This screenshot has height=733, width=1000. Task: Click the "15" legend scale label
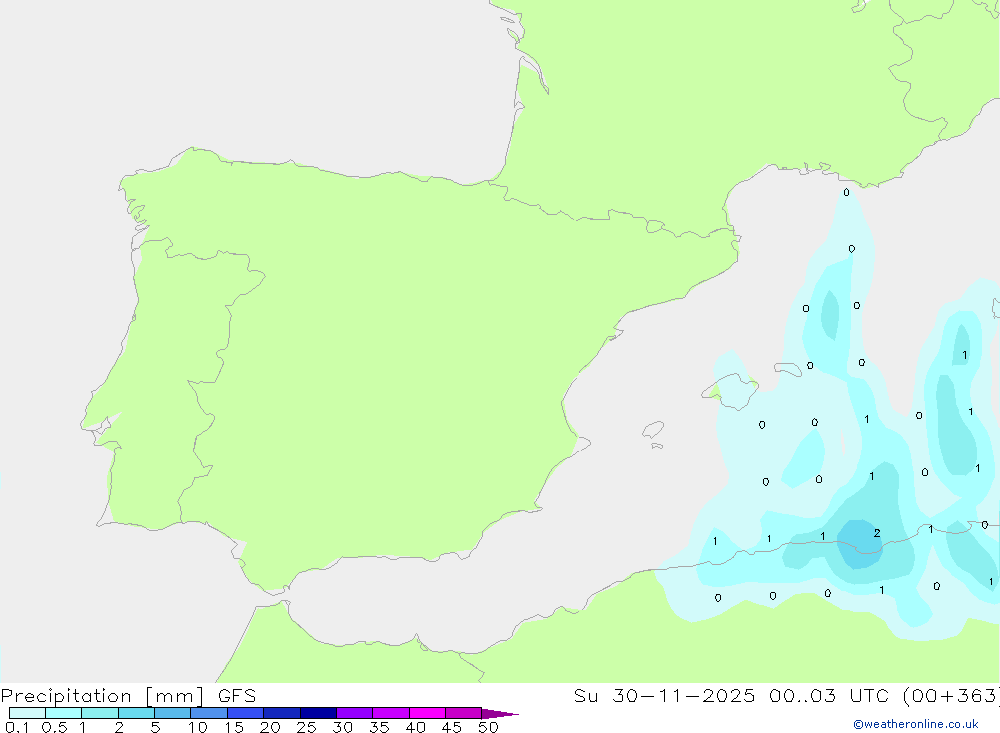pos(234,727)
